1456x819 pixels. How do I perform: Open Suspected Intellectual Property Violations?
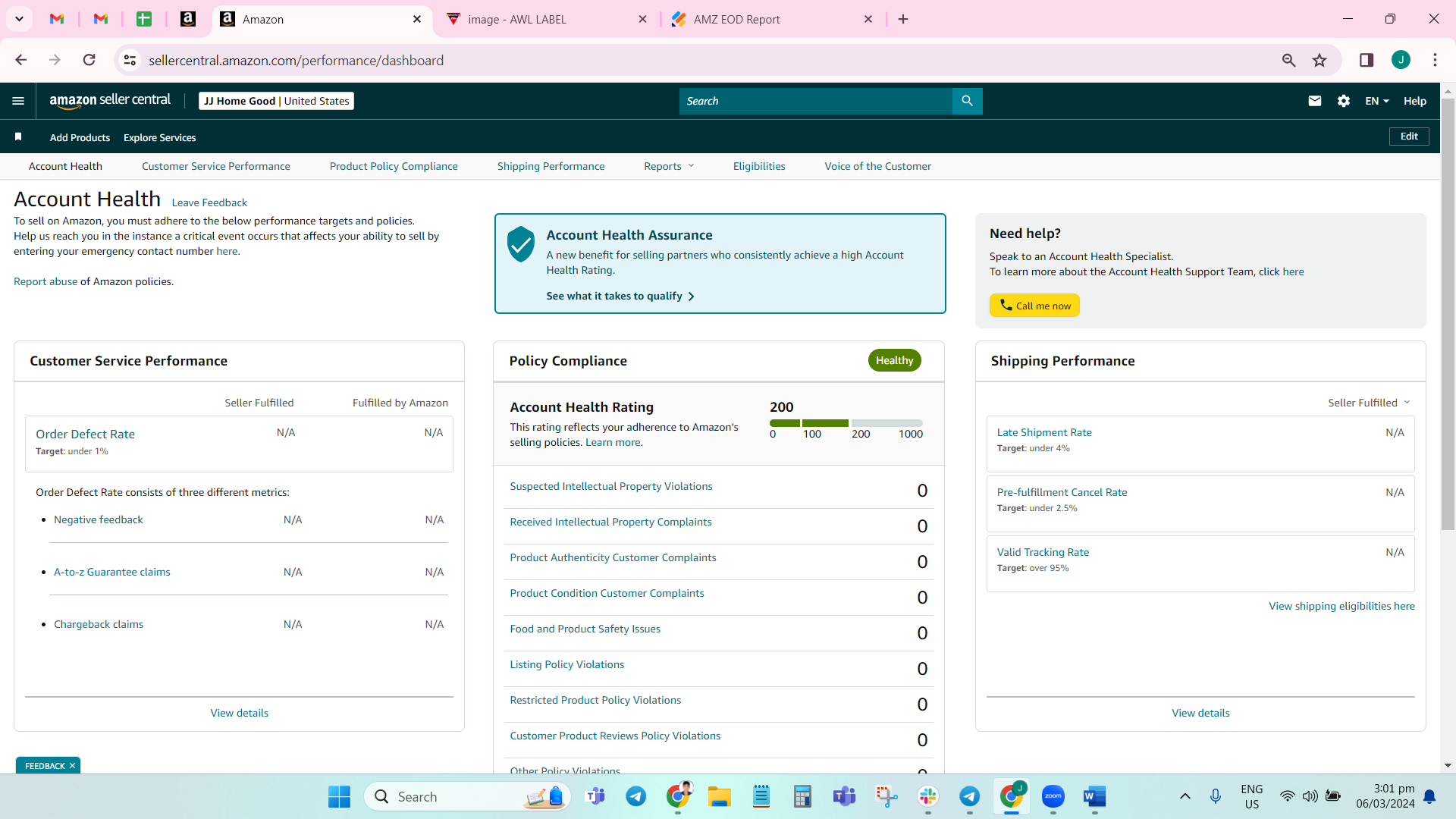click(611, 486)
